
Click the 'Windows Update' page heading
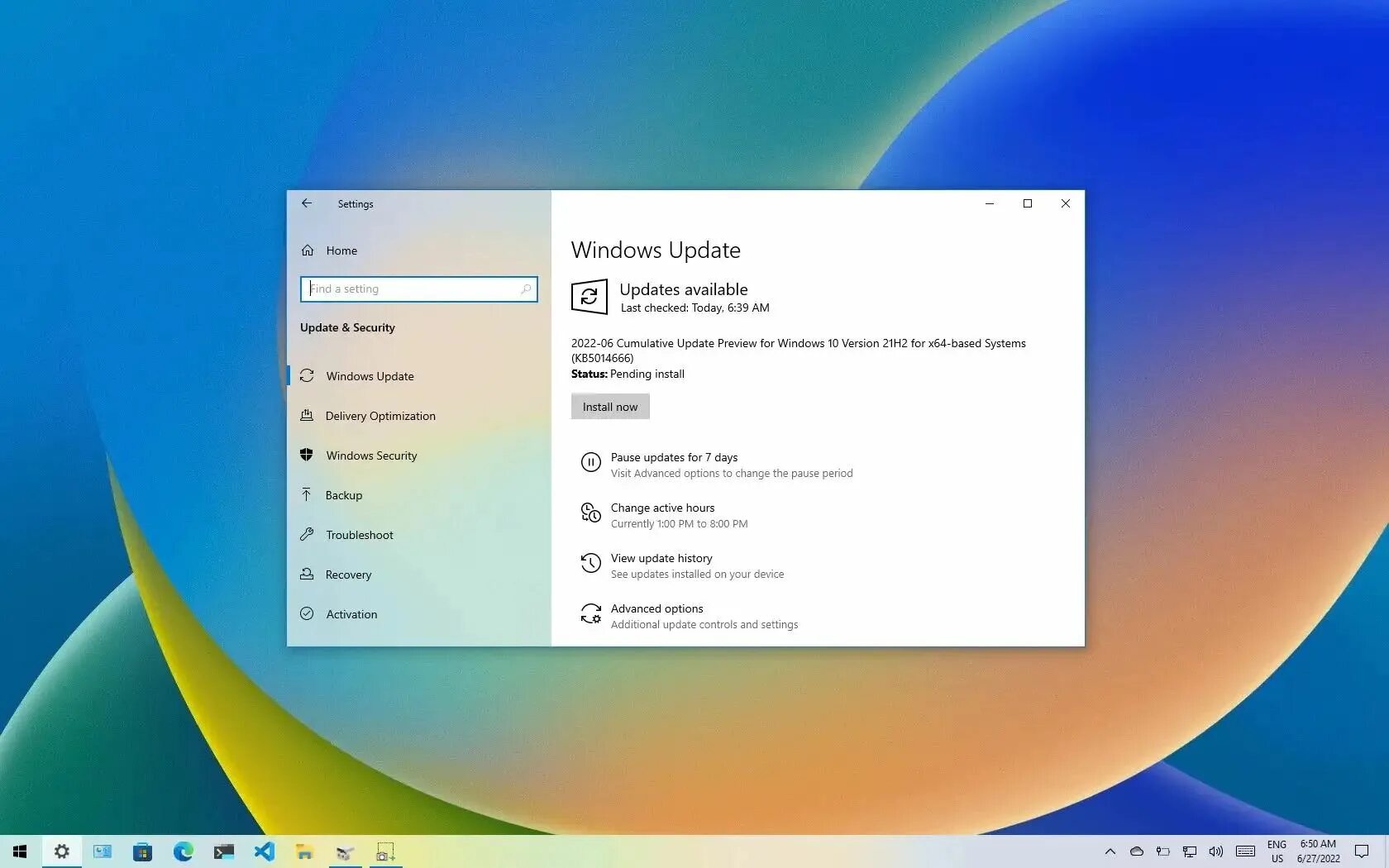point(656,250)
